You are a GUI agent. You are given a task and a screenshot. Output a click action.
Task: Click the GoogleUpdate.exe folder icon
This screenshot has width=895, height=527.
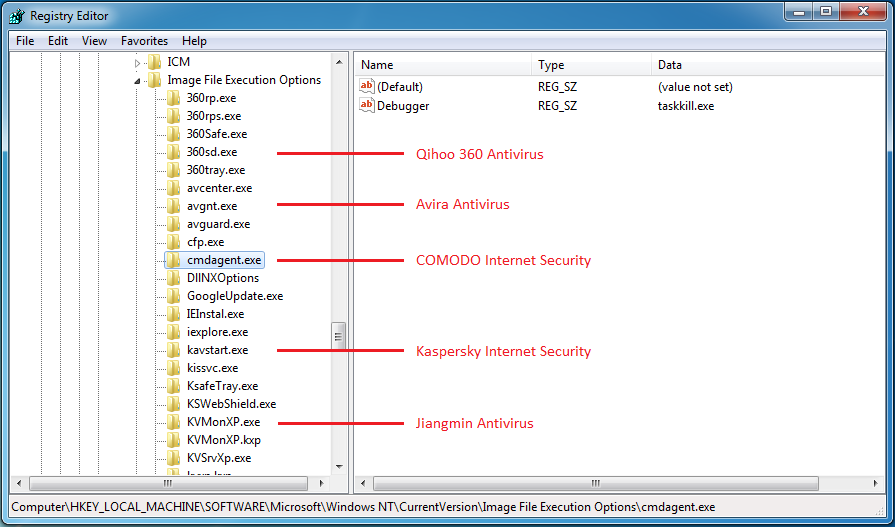[174, 296]
